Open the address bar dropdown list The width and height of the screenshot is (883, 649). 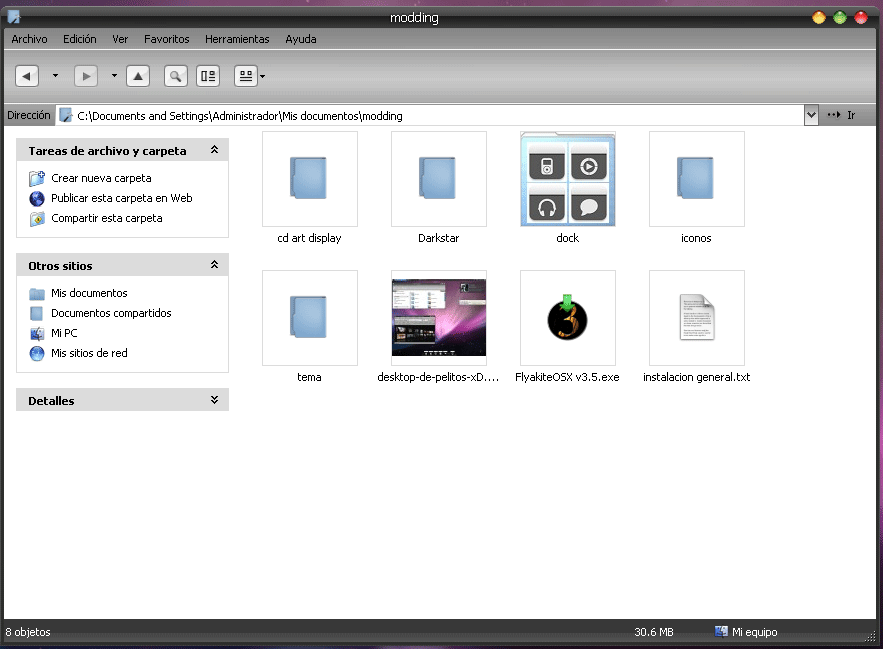click(811, 115)
